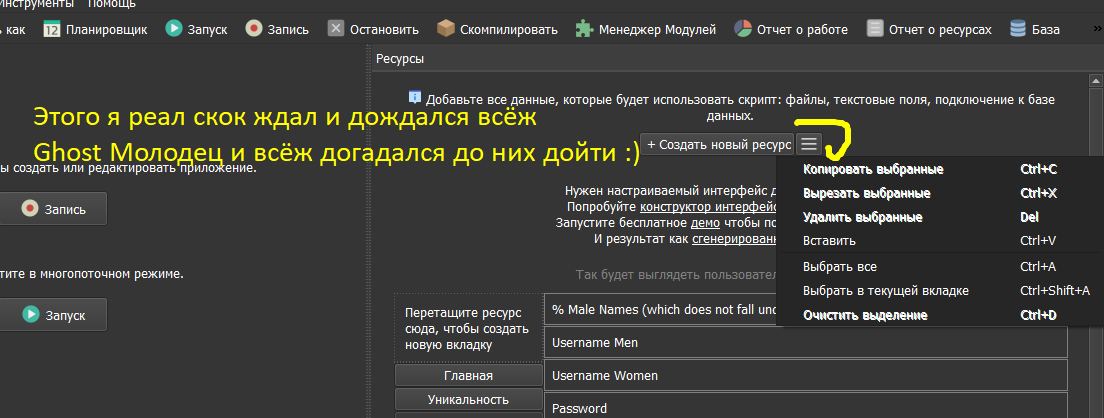The height and width of the screenshot is (418, 1104).
Task: Open the конструктор интерфейса link
Action: pyautogui.click(x=708, y=207)
